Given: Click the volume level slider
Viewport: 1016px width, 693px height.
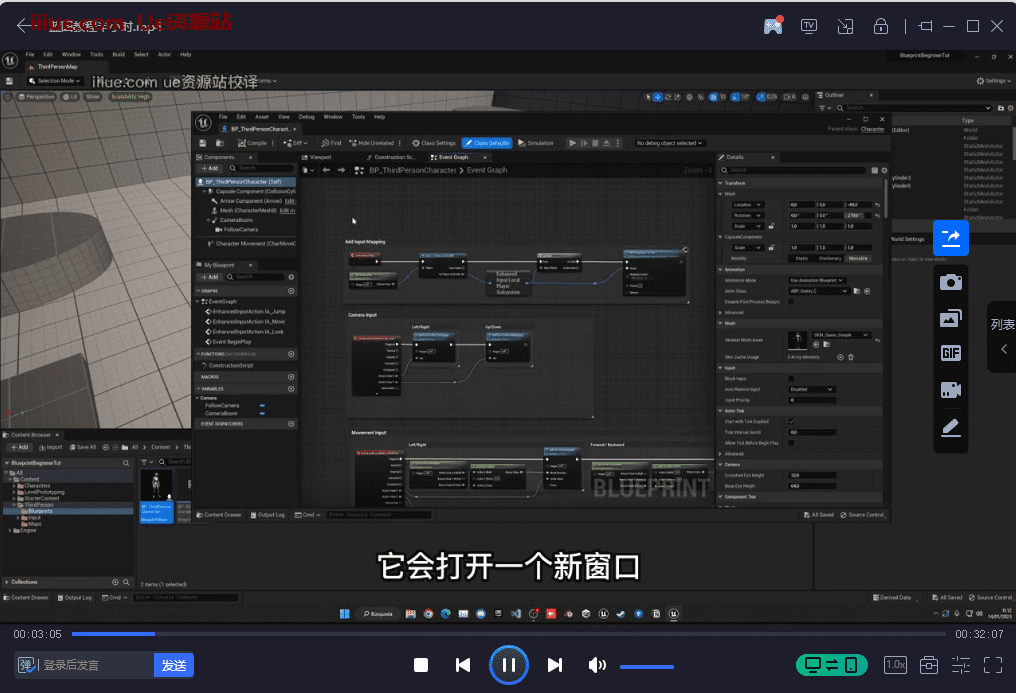Looking at the screenshot, I should pos(646,666).
